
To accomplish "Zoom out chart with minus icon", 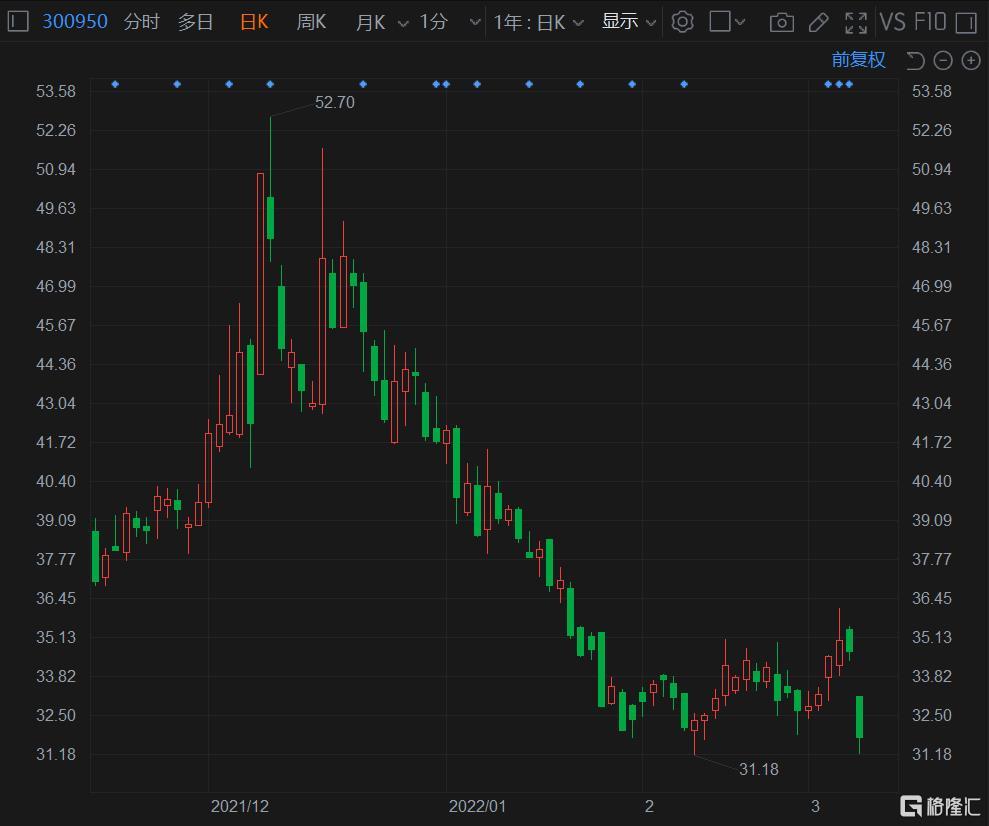I will (x=942, y=61).
